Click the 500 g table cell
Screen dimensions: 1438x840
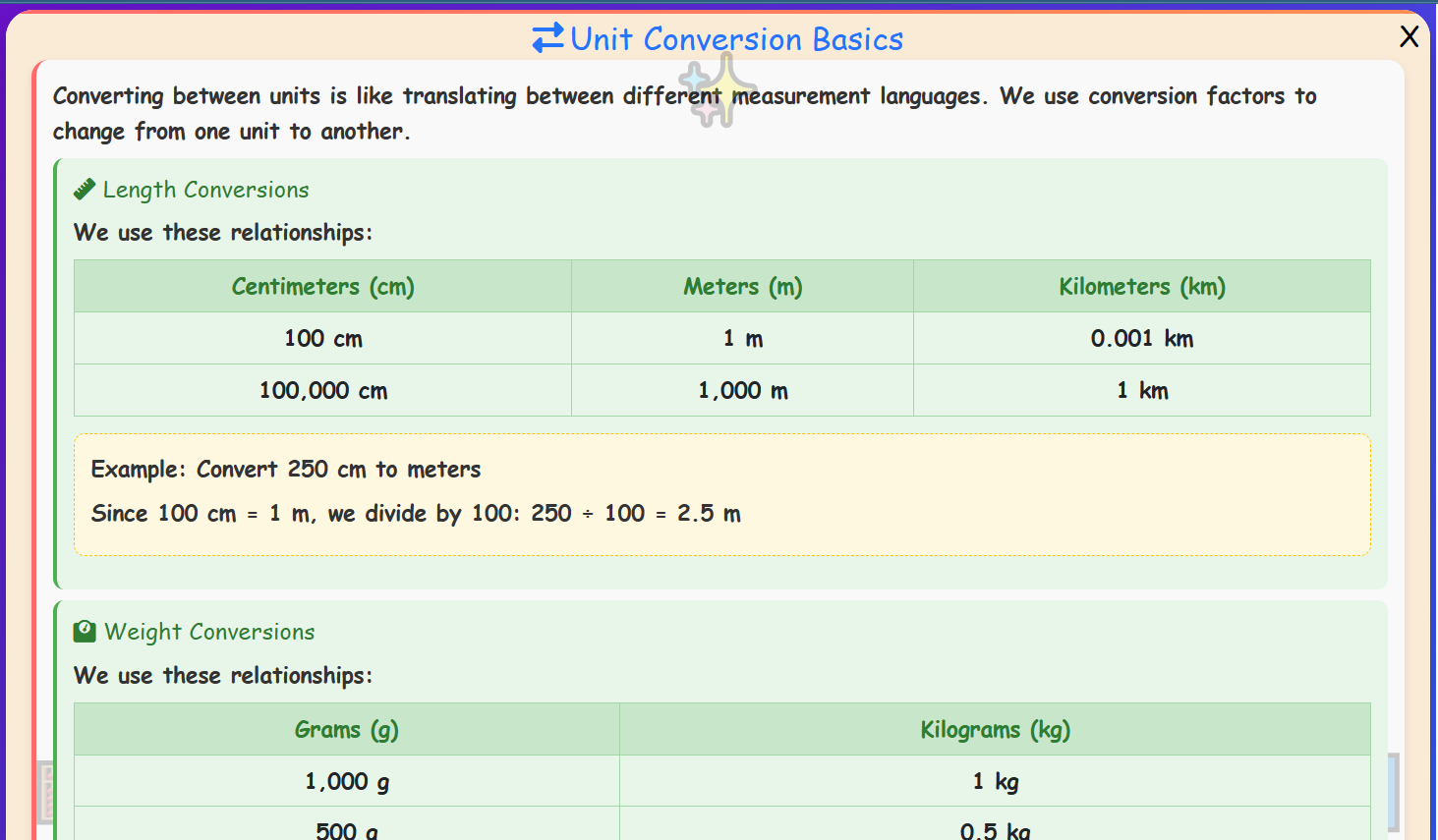tap(346, 830)
